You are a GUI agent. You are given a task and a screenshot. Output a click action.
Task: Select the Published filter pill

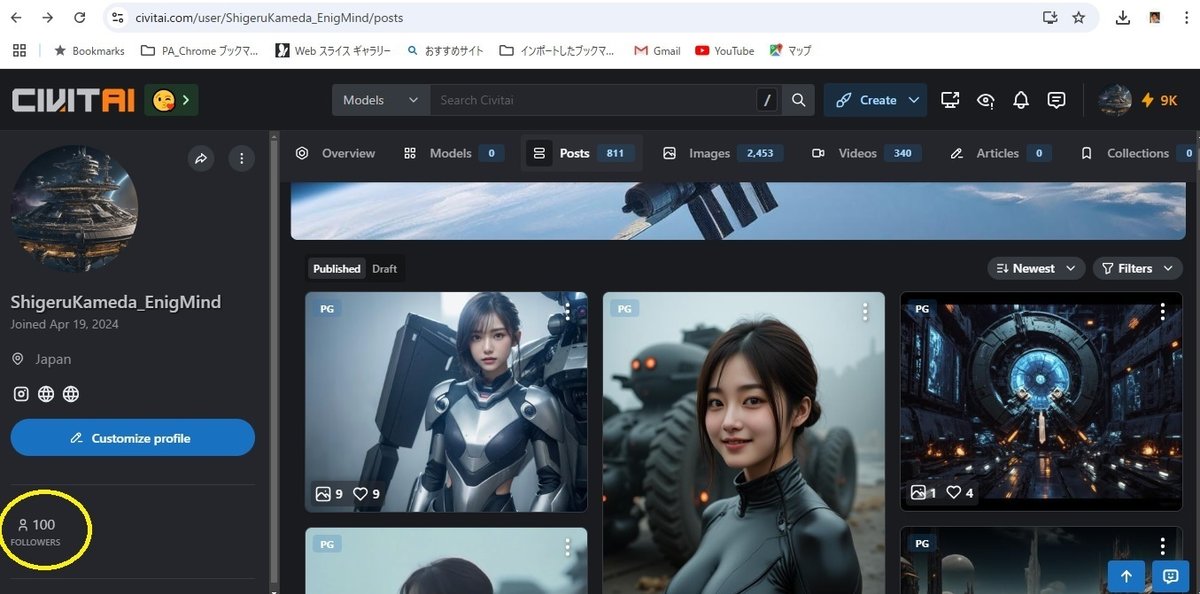pos(336,268)
